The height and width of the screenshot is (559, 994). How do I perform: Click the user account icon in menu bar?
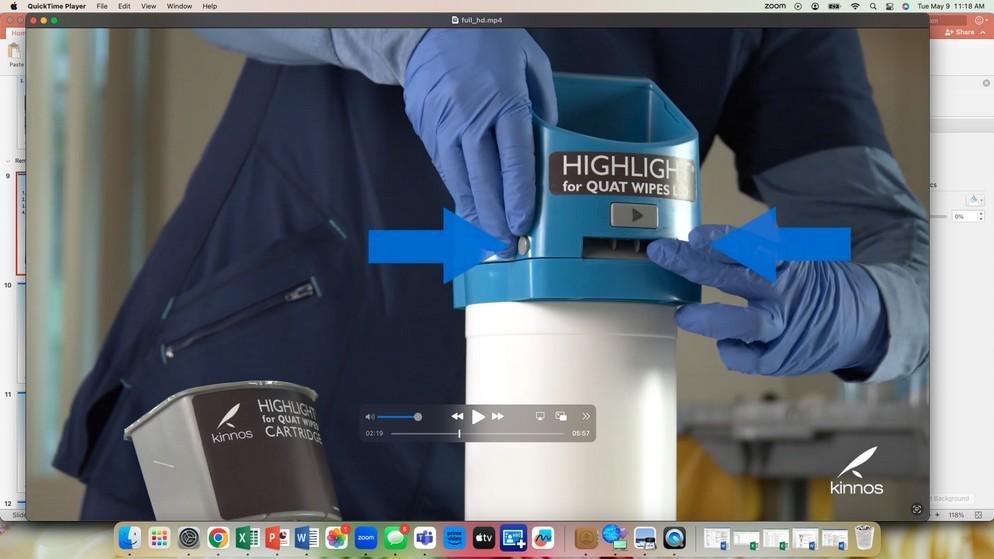coord(815,6)
